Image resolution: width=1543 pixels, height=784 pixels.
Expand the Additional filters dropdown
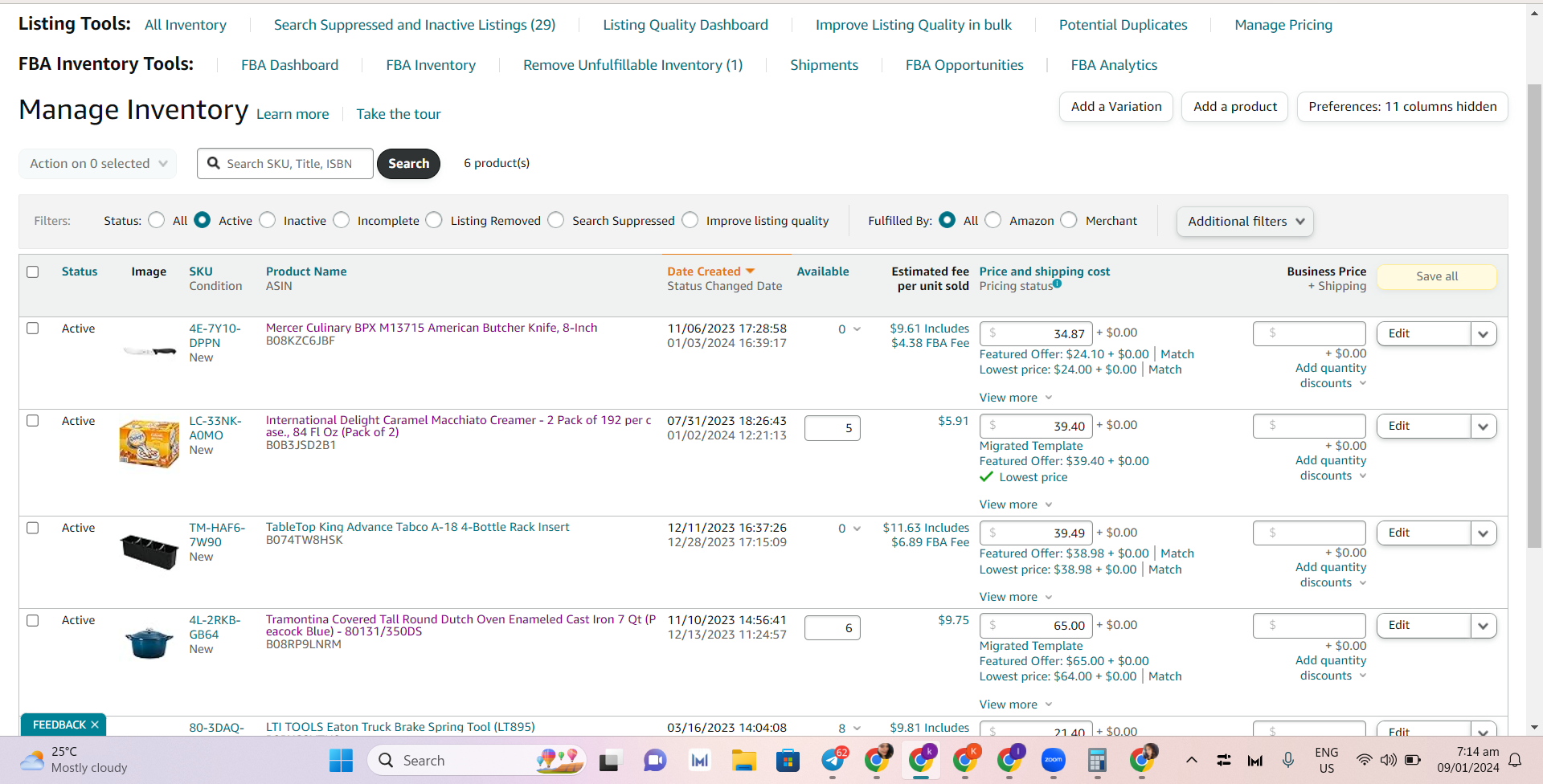click(x=1245, y=221)
